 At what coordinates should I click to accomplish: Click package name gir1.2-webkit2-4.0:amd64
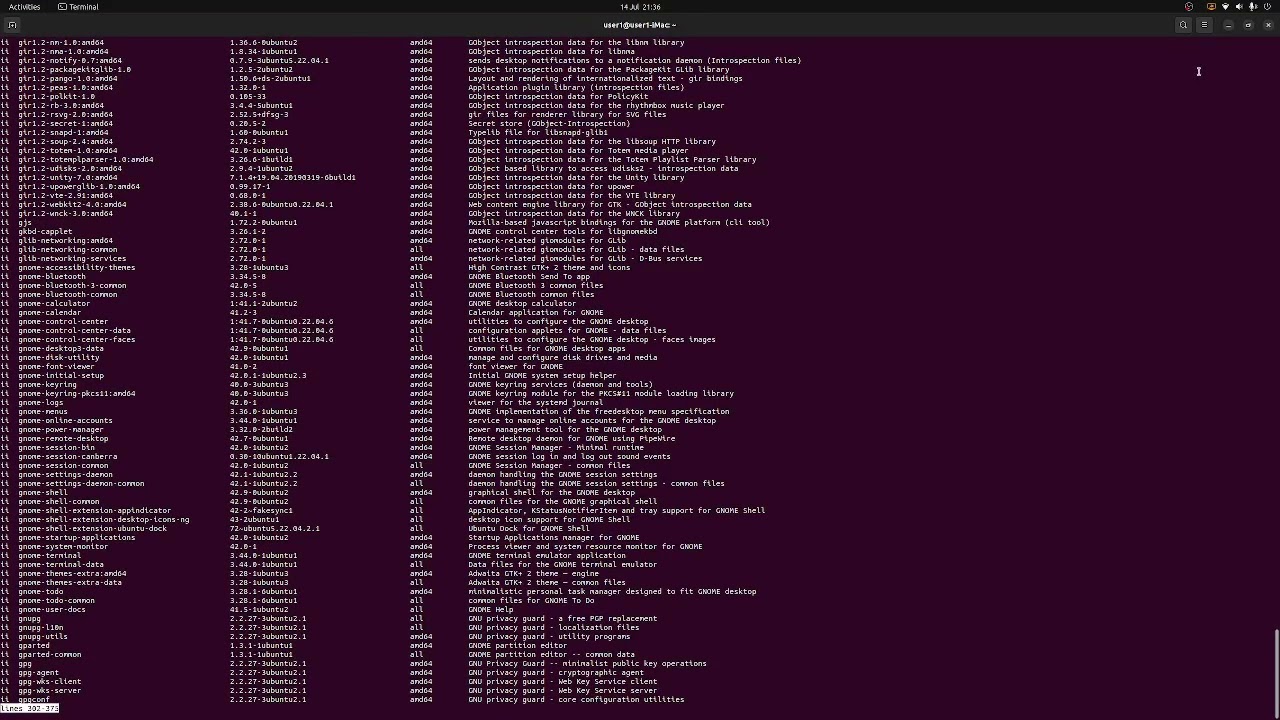coord(72,205)
